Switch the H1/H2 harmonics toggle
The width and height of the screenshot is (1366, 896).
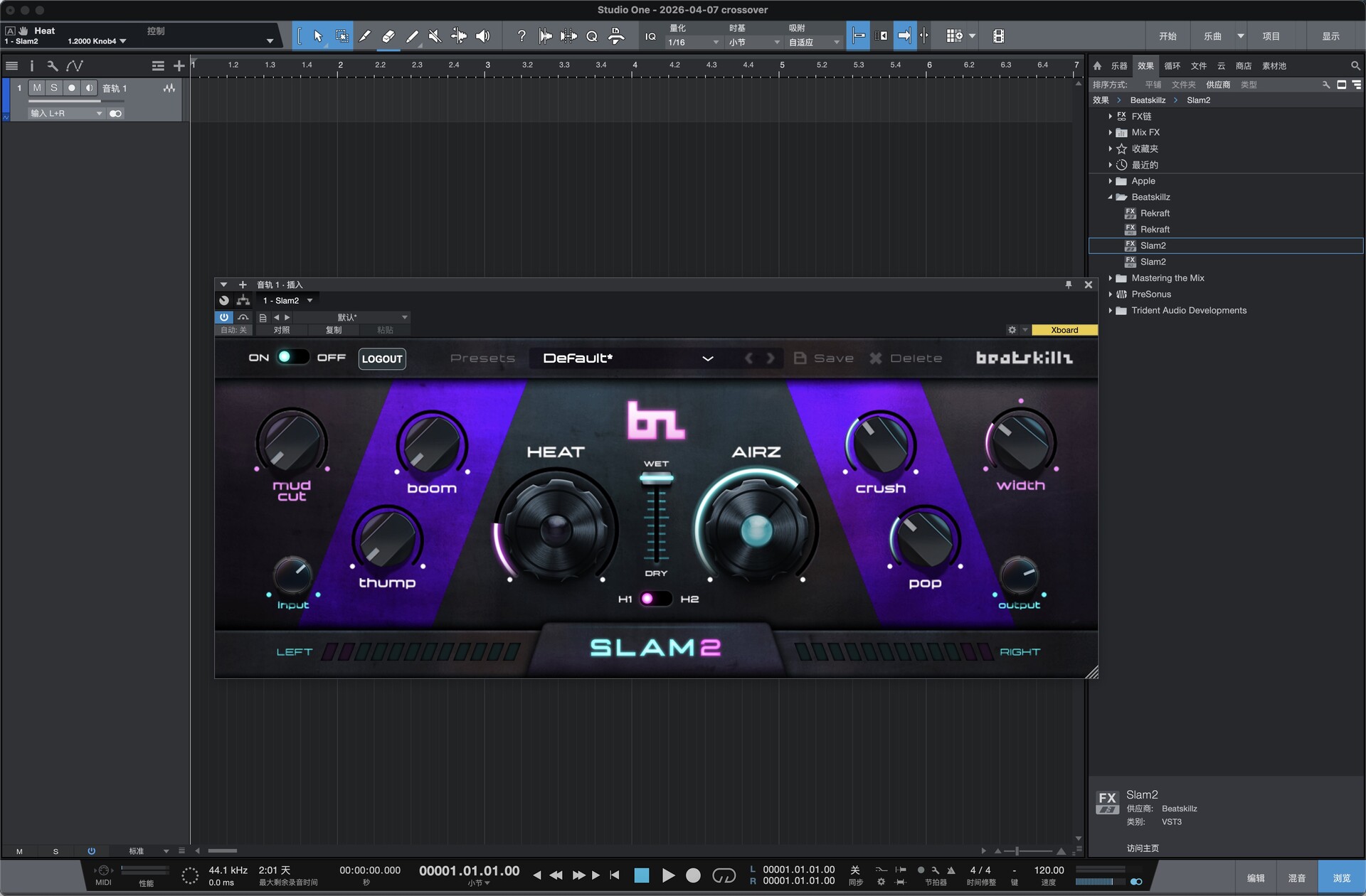[655, 599]
